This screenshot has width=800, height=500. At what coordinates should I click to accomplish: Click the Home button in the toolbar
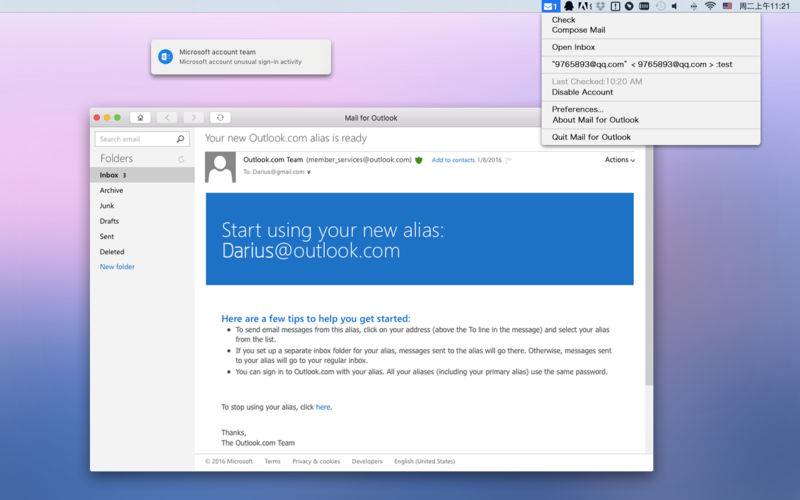click(x=140, y=118)
